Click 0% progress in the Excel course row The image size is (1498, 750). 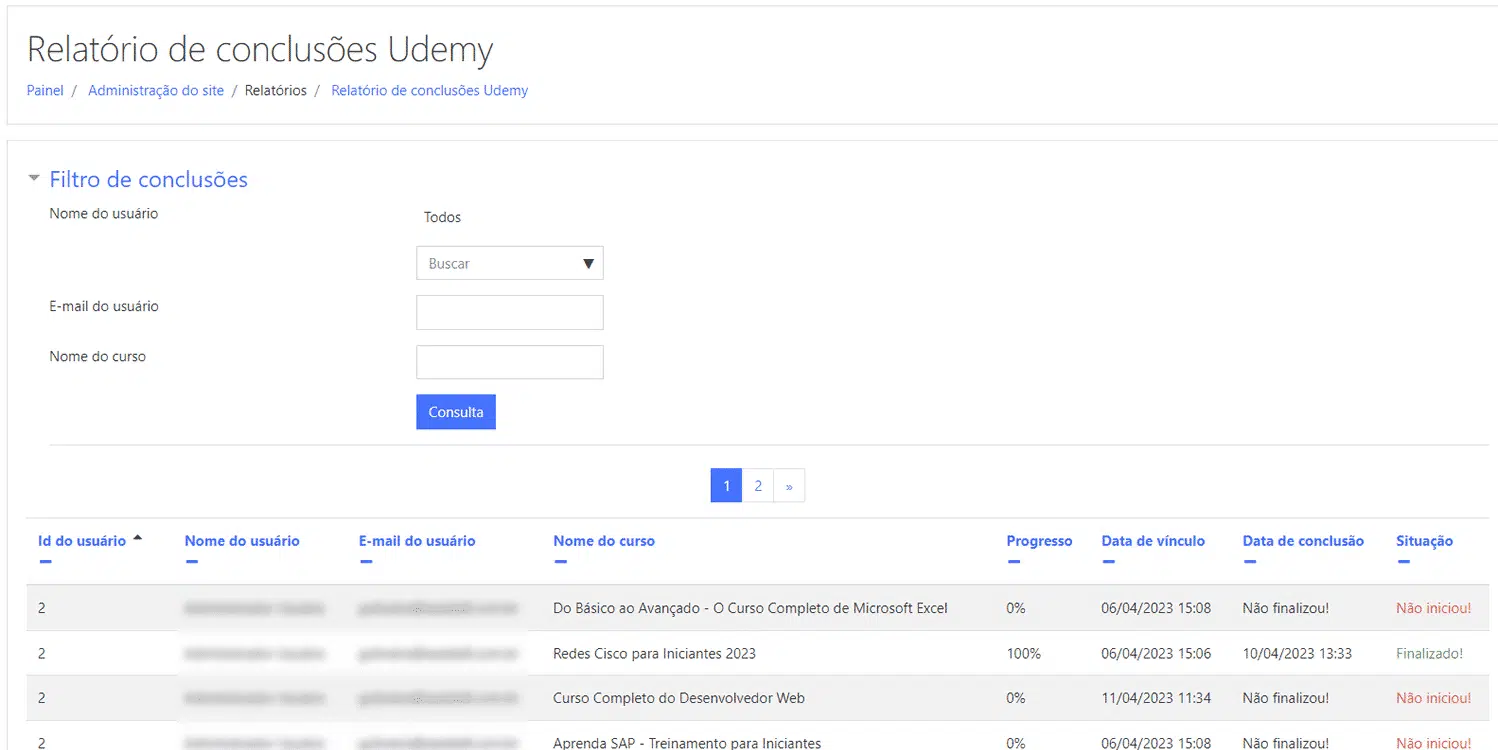click(1016, 608)
